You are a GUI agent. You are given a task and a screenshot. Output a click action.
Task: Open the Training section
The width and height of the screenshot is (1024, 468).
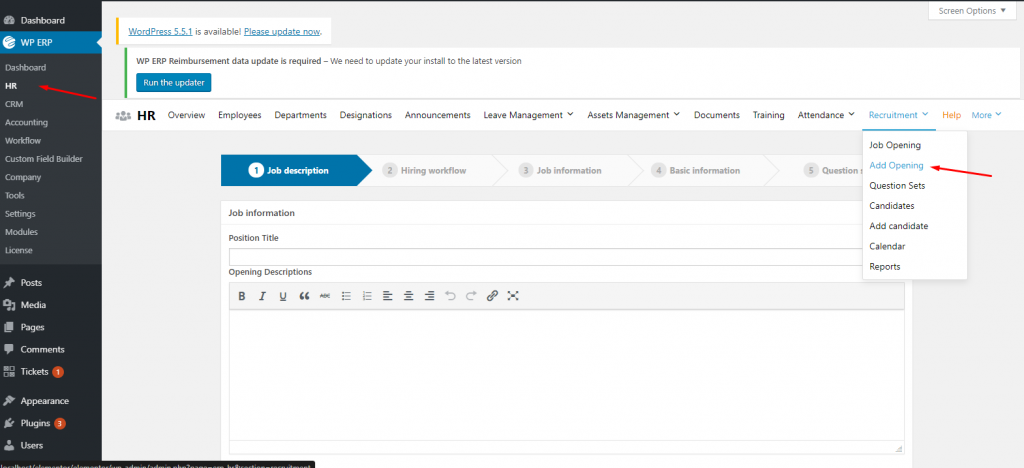pyautogui.click(x=769, y=115)
